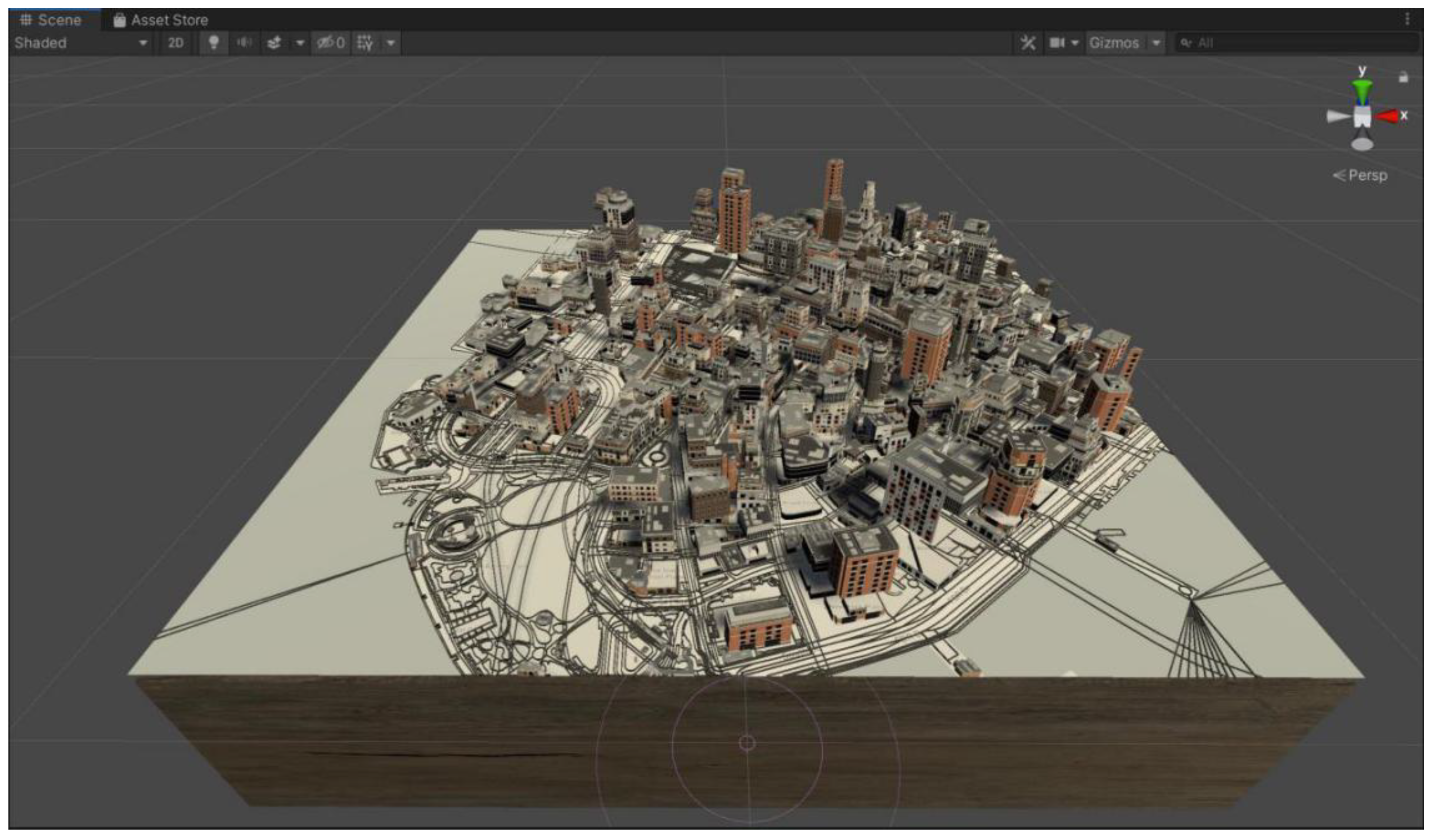Toggle the scene grid visibility icon
1436x840 pixels.
365,42
